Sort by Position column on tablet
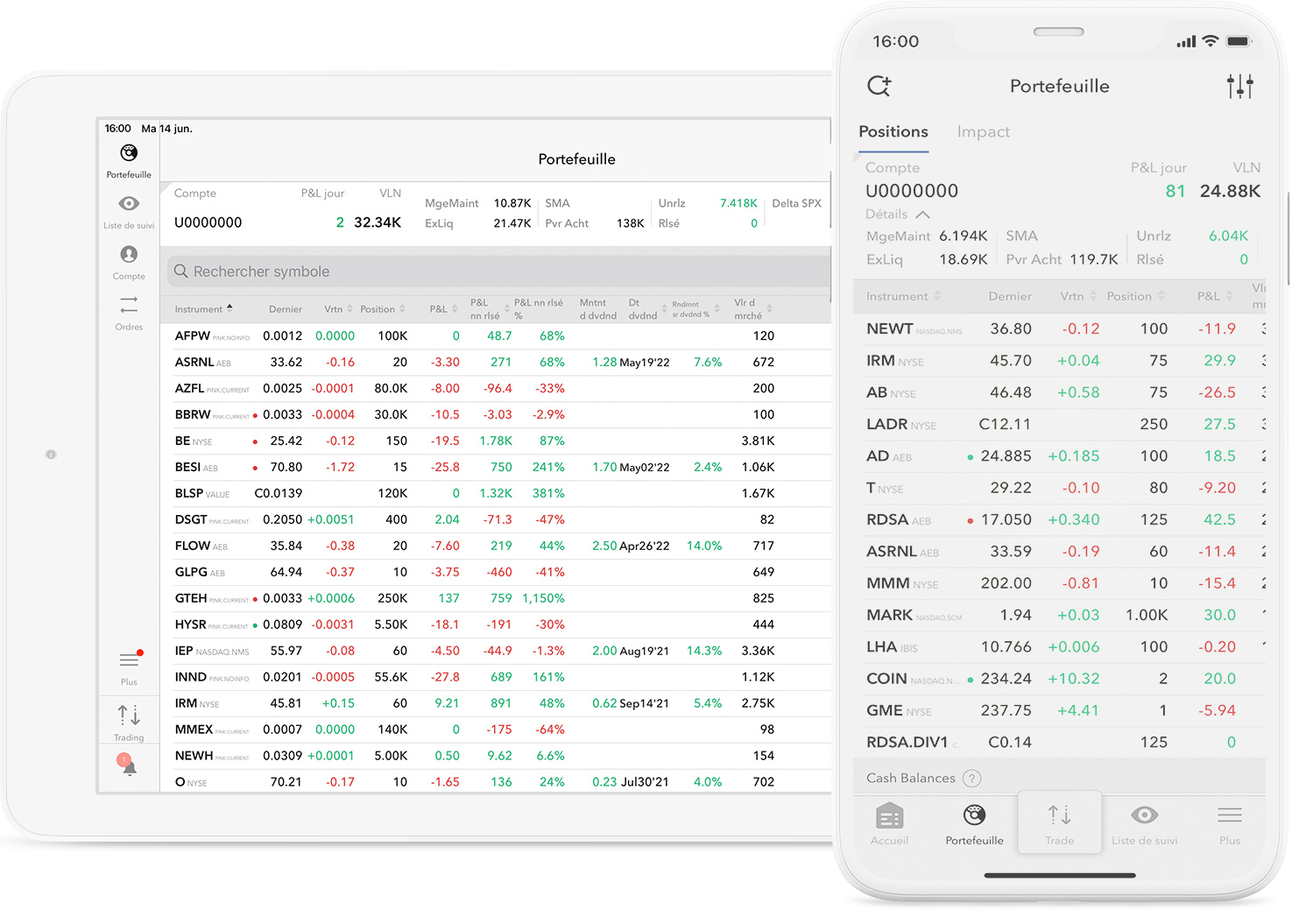The width and height of the screenshot is (1299, 924). pyautogui.click(x=383, y=309)
